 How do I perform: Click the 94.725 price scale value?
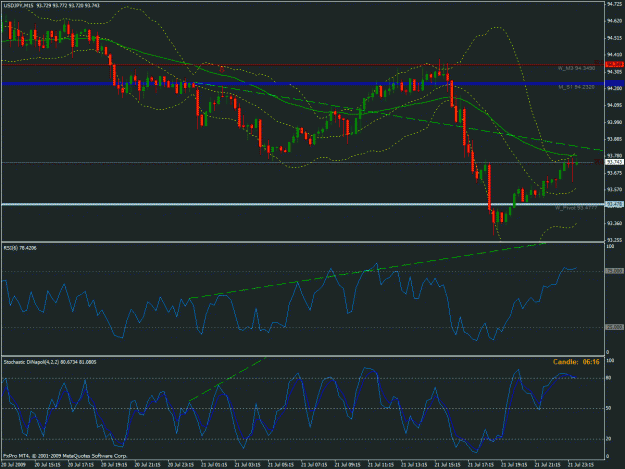[614, 4]
